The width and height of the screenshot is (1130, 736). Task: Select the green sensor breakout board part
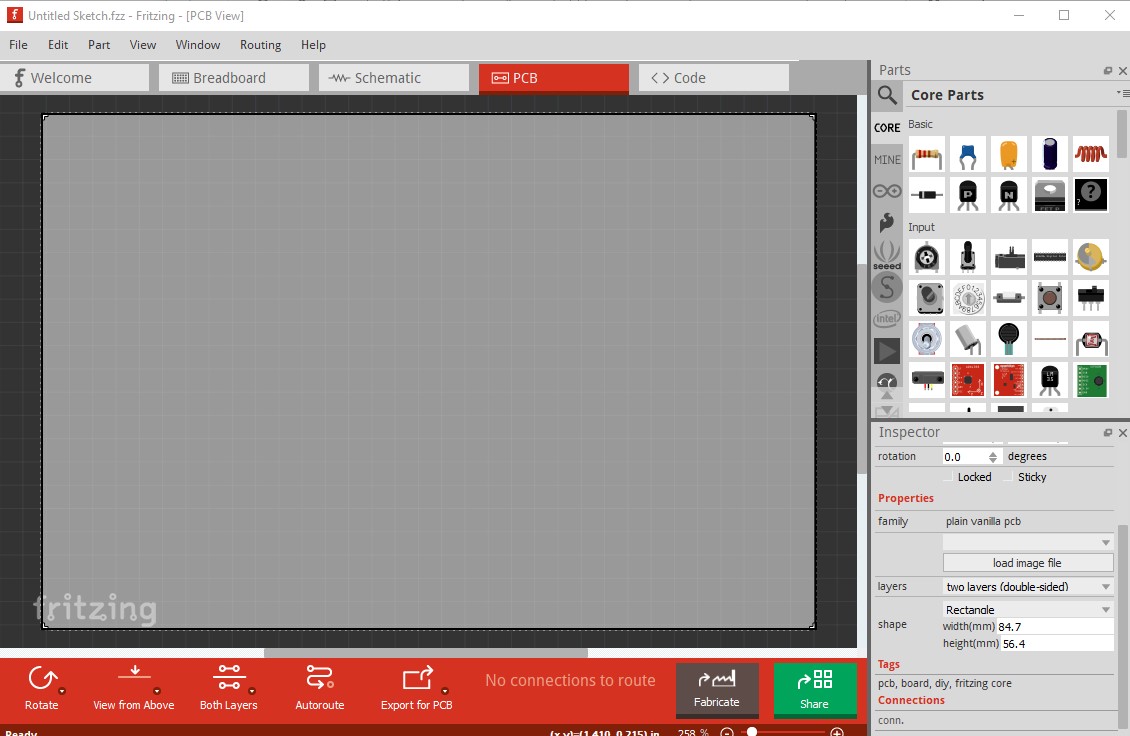pyautogui.click(x=1091, y=380)
